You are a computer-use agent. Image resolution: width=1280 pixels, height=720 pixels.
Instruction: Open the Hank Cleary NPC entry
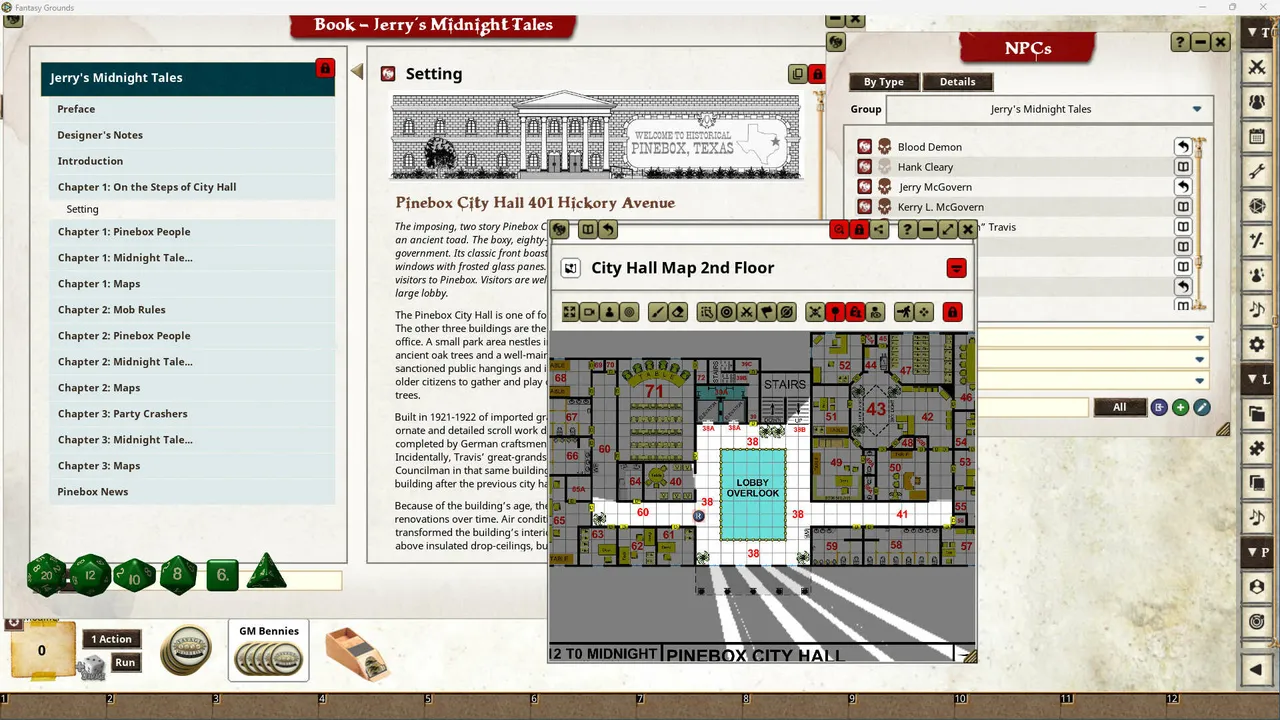[x=1014, y=167]
